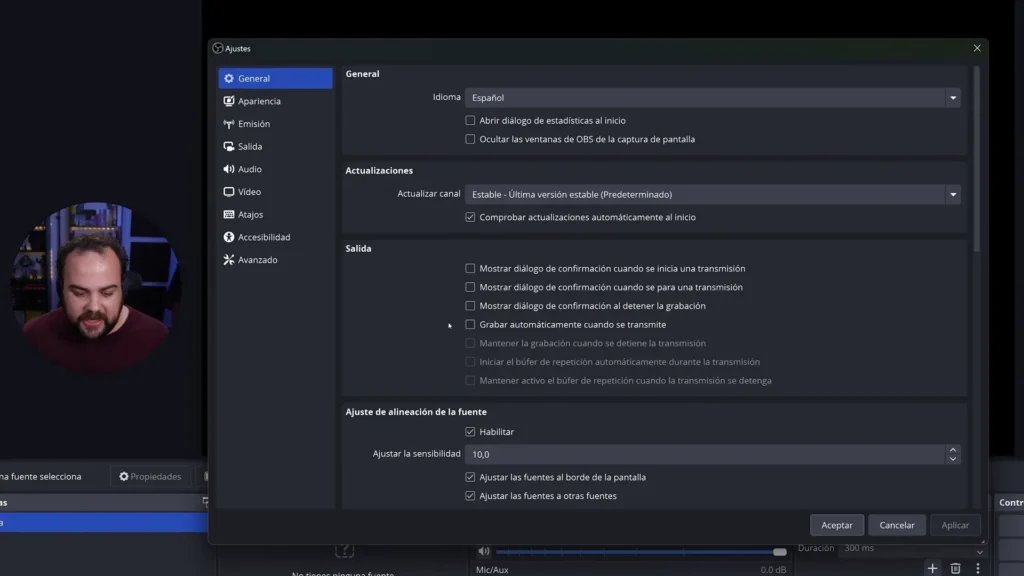The image size is (1024, 576).
Task: Uncheck Ajustar las fuentes a otras fuentes
Action: point(470,495)
